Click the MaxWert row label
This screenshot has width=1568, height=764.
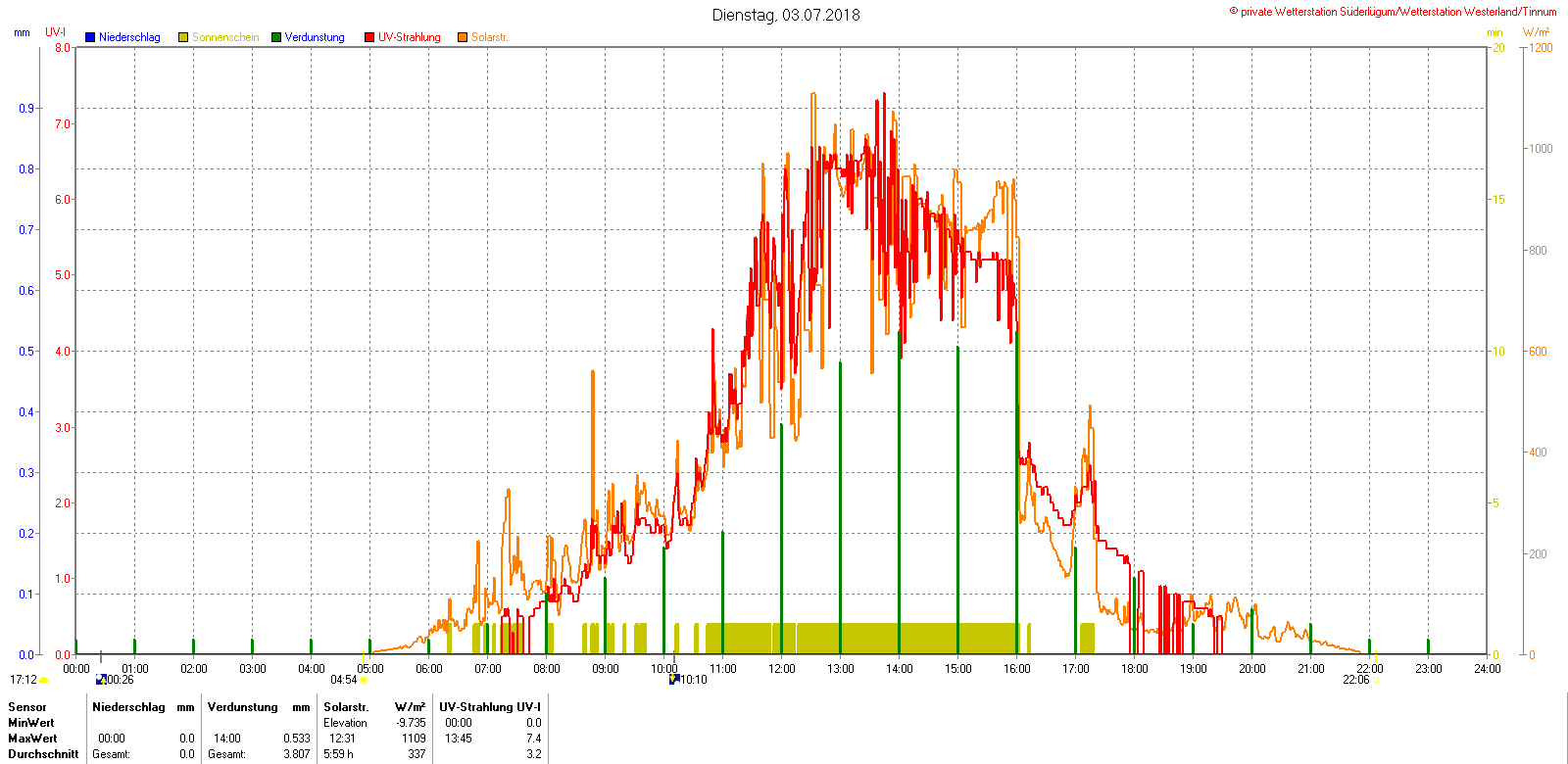pyautogui.click(x=32, y=739)
